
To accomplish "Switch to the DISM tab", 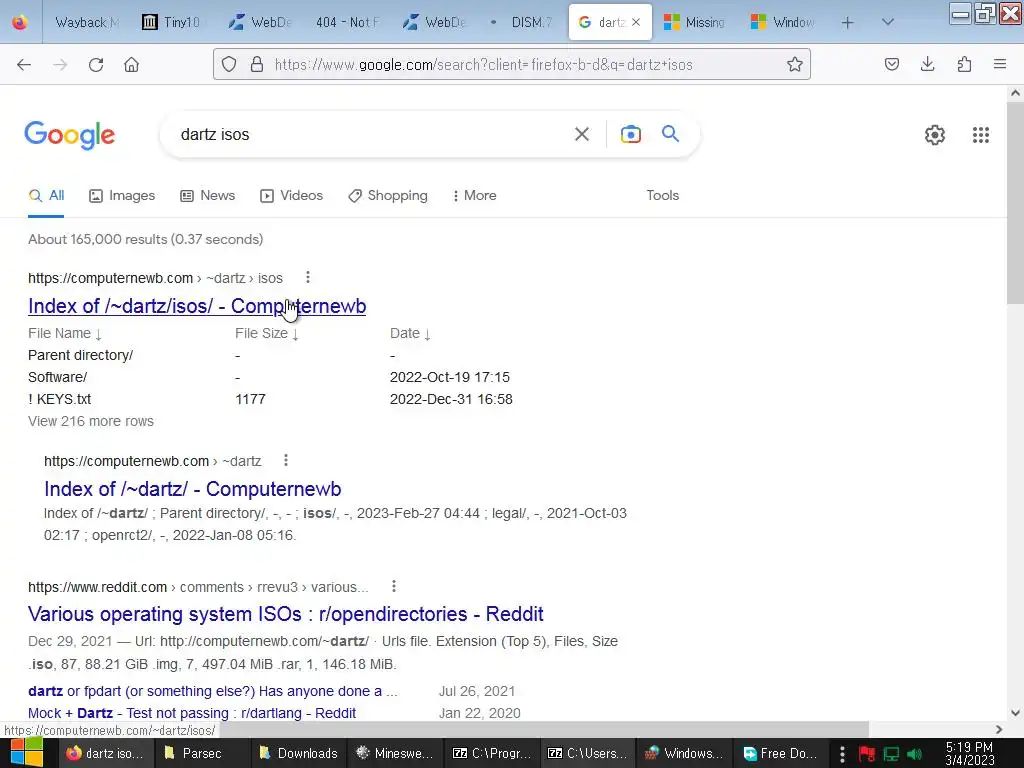I will click(x=521, y=22).
